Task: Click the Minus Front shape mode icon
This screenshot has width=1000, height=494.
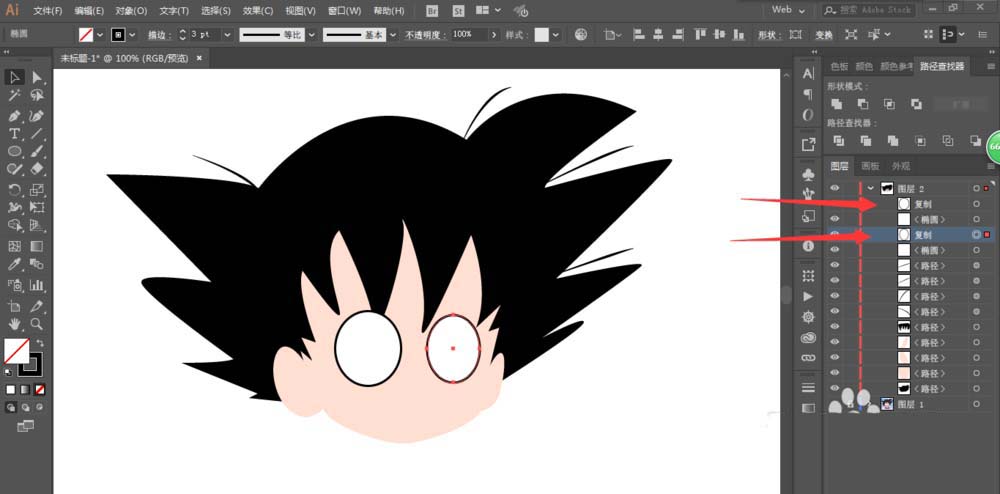Action: click(863, 104)
